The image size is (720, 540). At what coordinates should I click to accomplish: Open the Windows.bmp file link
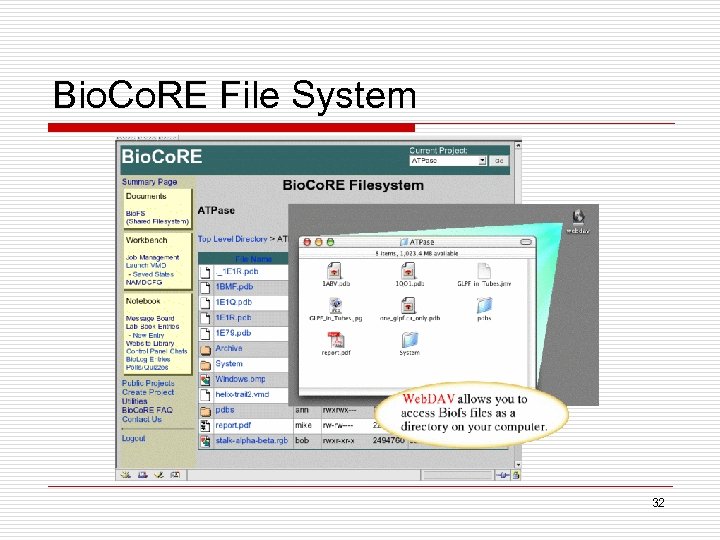[x=240, y=379]
